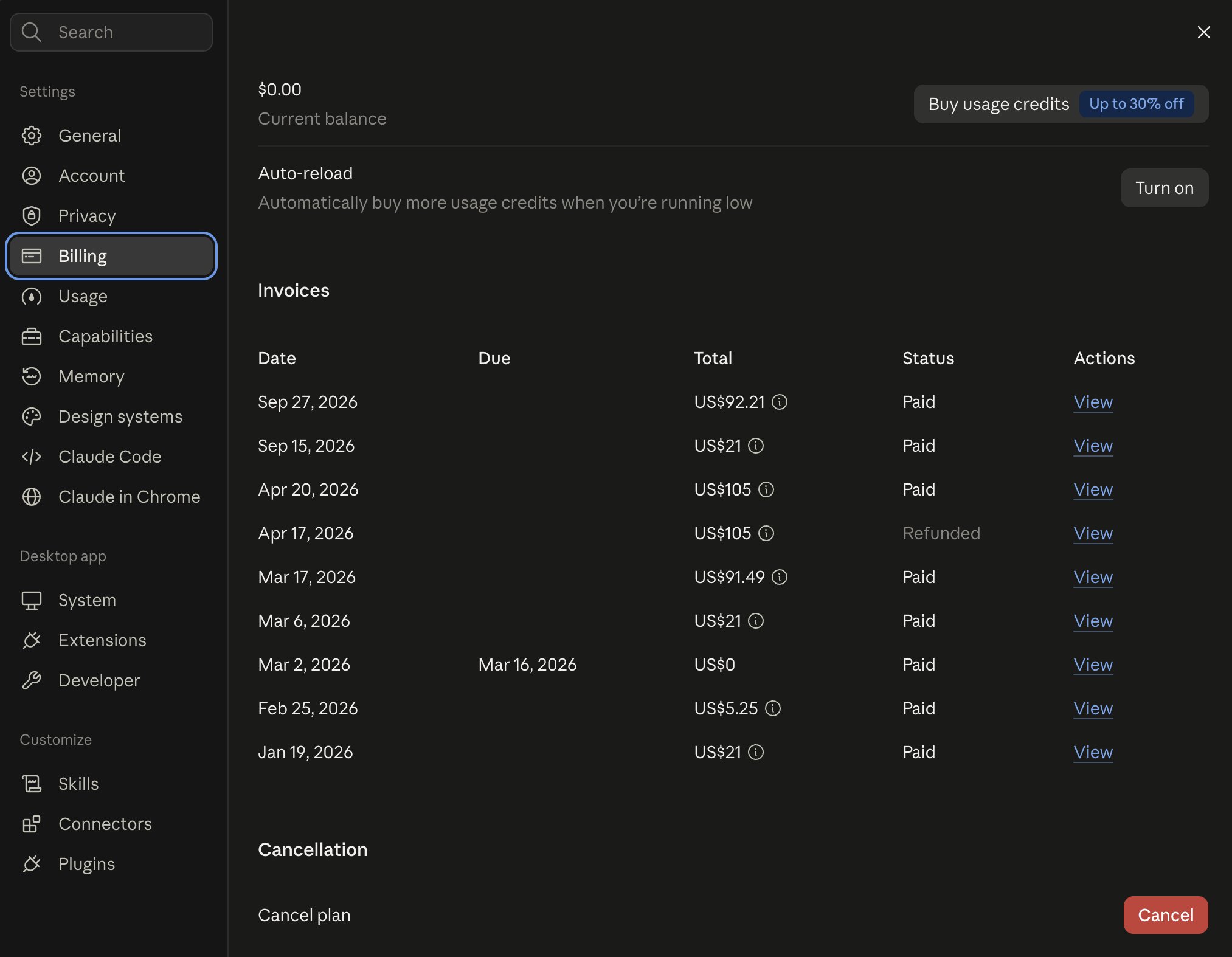Open the Usage settings label
Image resolution: width=1232 pixels, height=957 pixels.
(x=83, y=296)
